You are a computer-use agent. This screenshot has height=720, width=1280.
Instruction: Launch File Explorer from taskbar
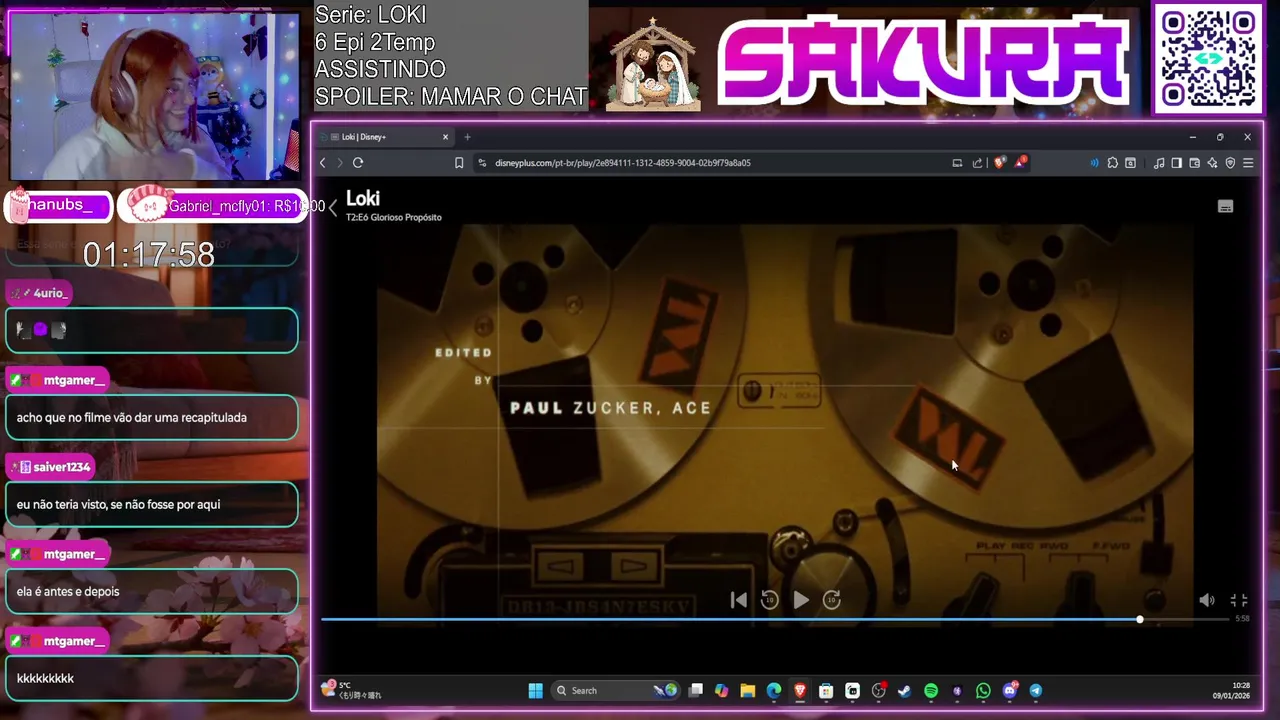point(747,691)
